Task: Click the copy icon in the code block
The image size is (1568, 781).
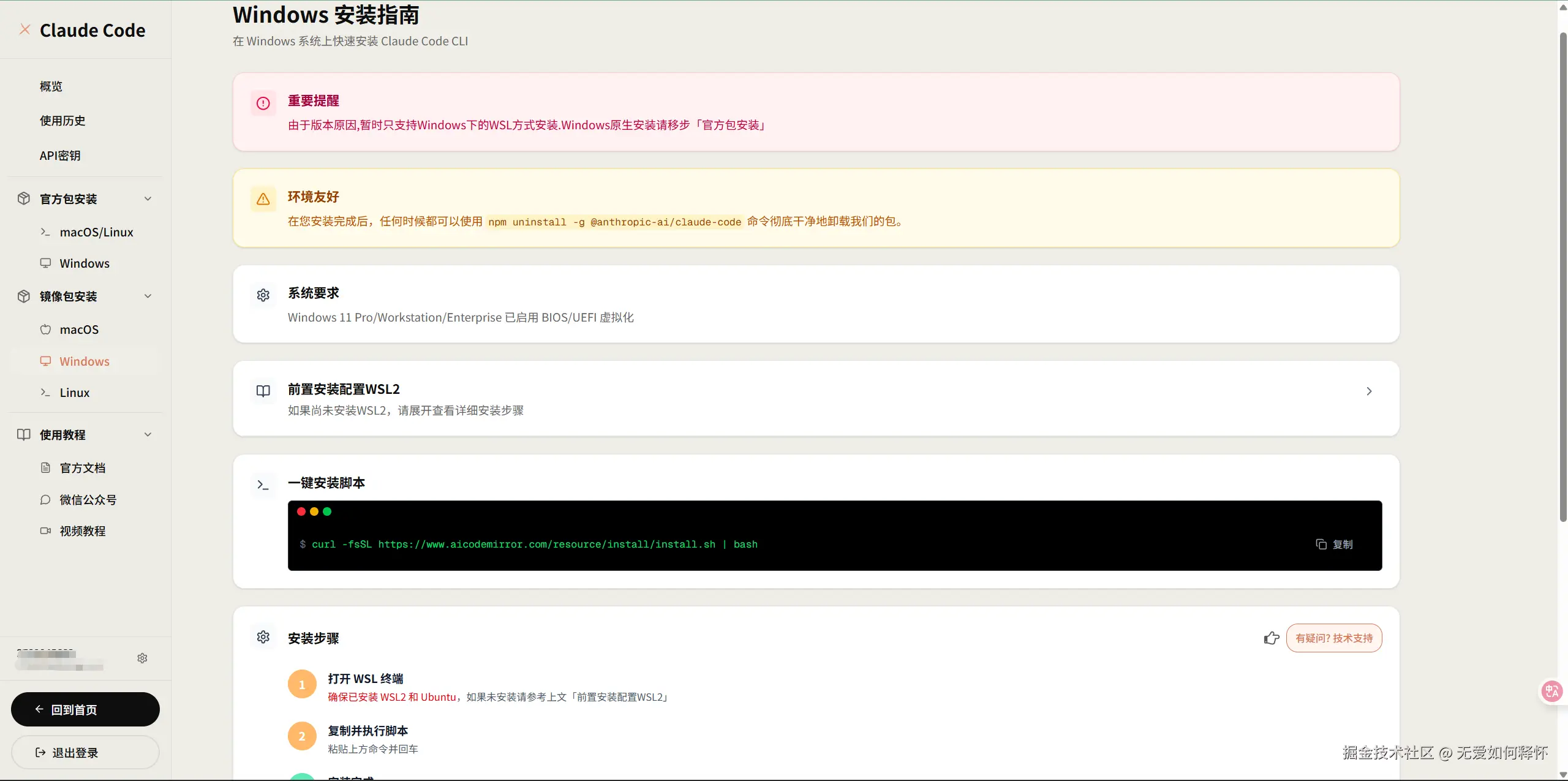Action: point(1321,544)
